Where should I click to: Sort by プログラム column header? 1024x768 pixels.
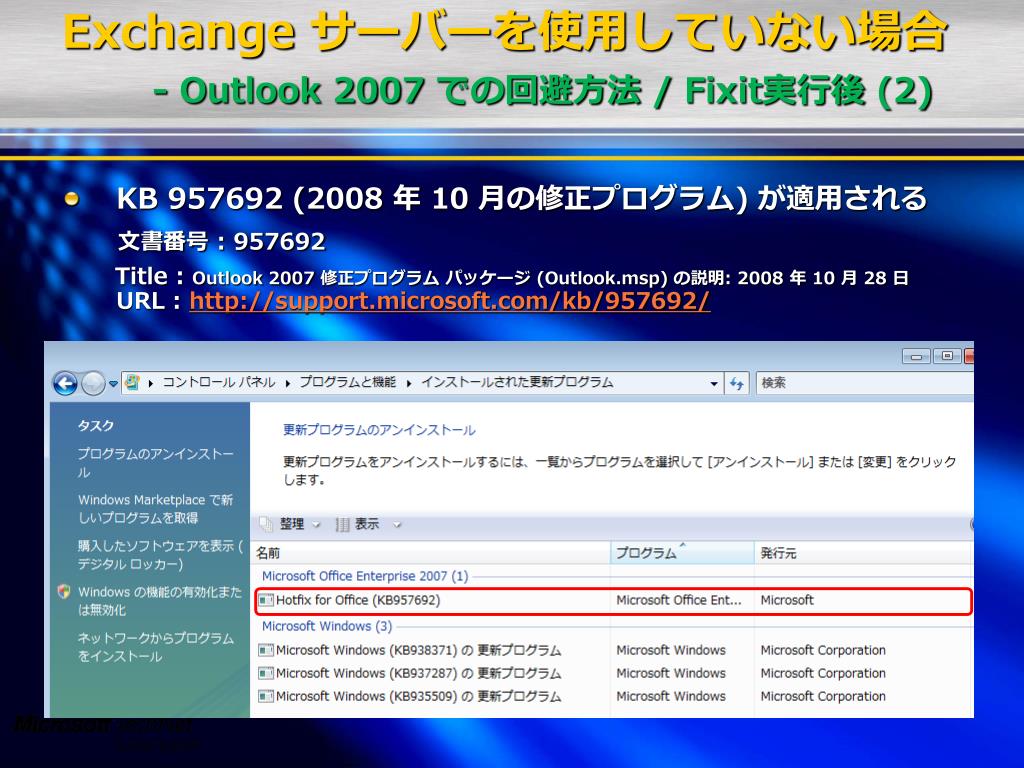tap(682, 553)
